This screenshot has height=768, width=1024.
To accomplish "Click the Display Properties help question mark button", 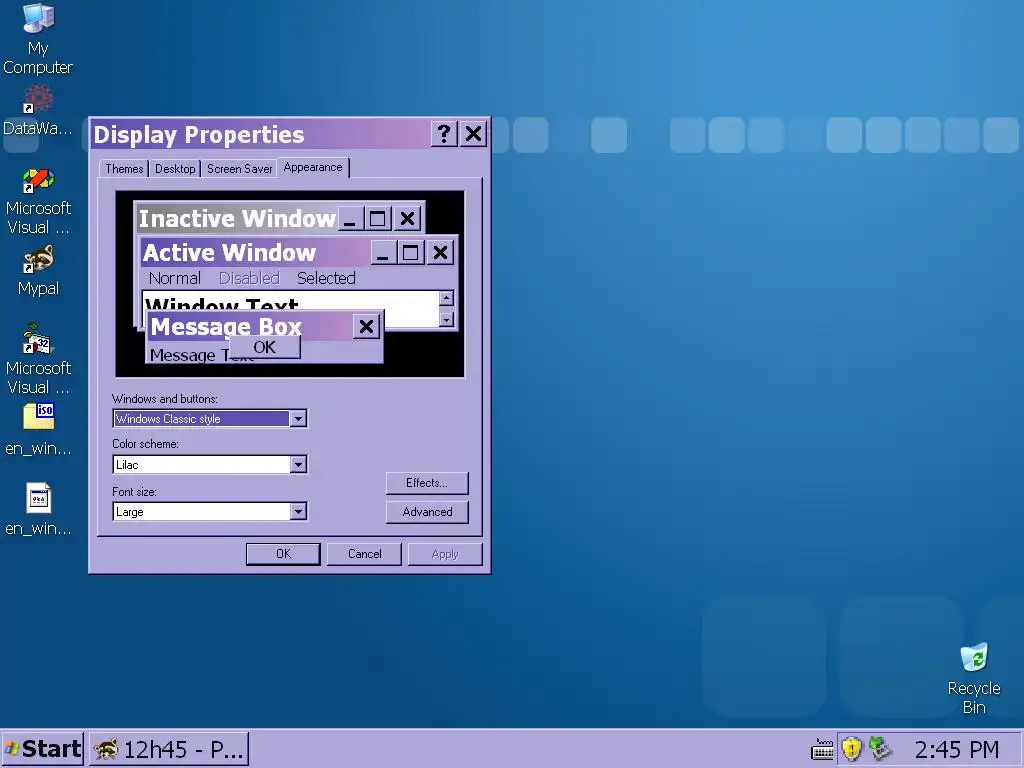I will click(443, 134).
